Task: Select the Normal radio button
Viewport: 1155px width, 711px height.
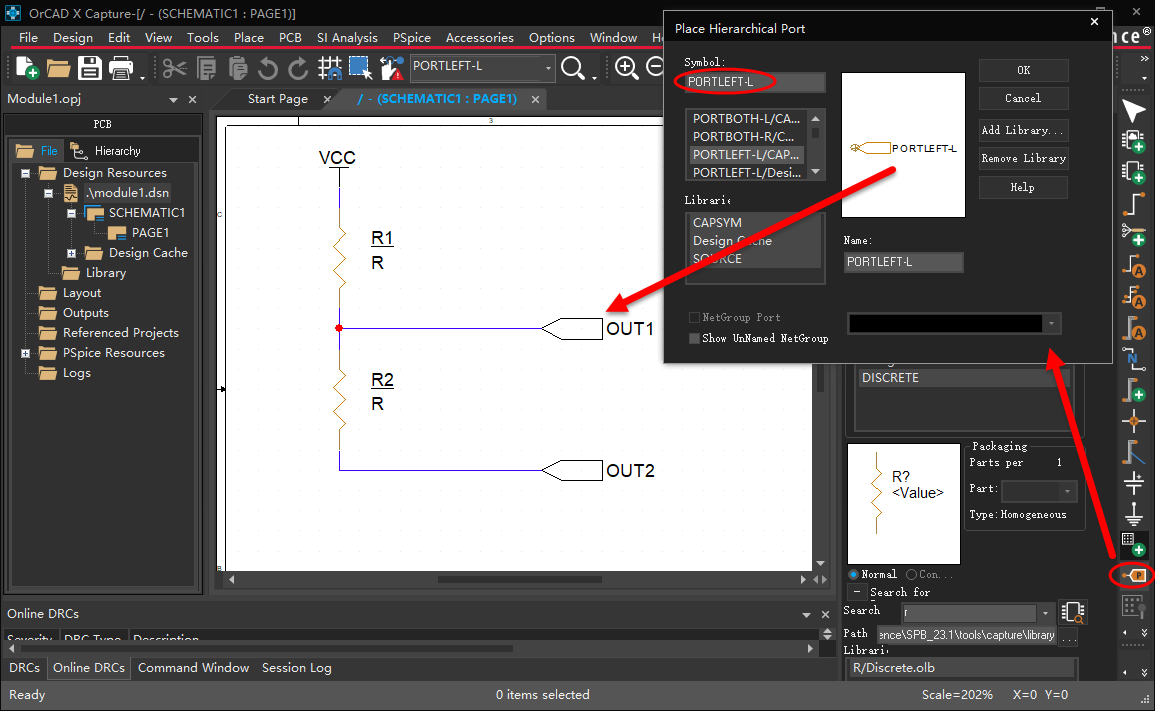Action: point(853,574)
